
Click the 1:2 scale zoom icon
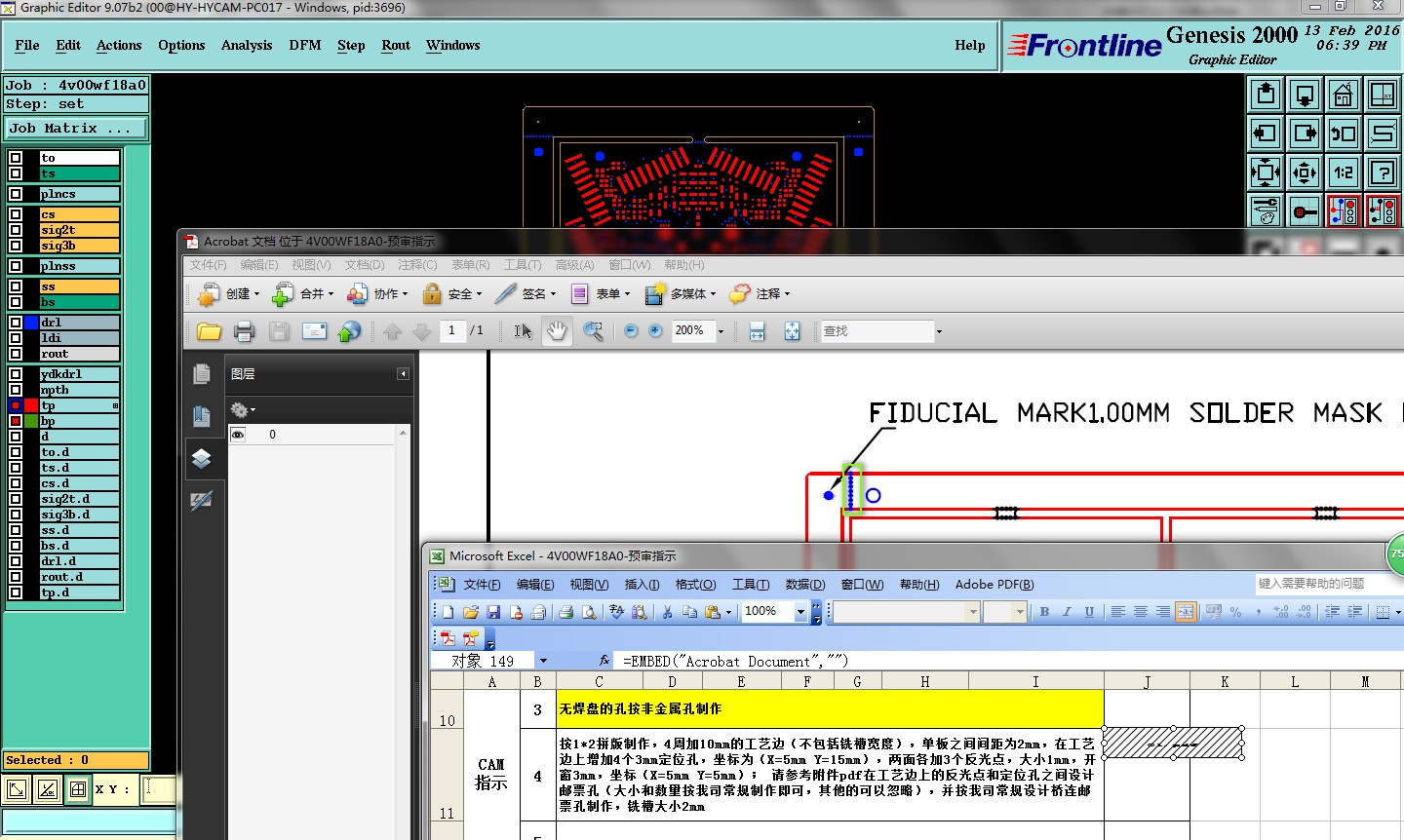click(1344, 172)
